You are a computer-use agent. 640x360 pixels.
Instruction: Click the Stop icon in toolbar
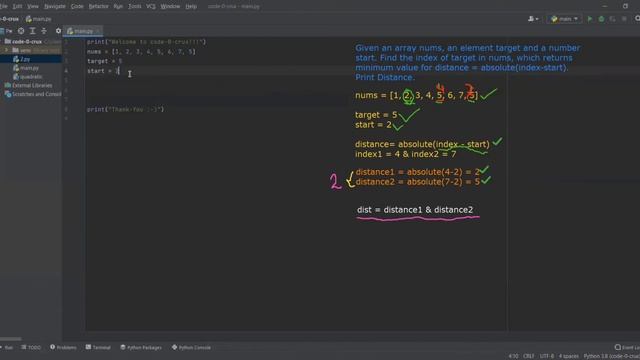tap(624, 19)
